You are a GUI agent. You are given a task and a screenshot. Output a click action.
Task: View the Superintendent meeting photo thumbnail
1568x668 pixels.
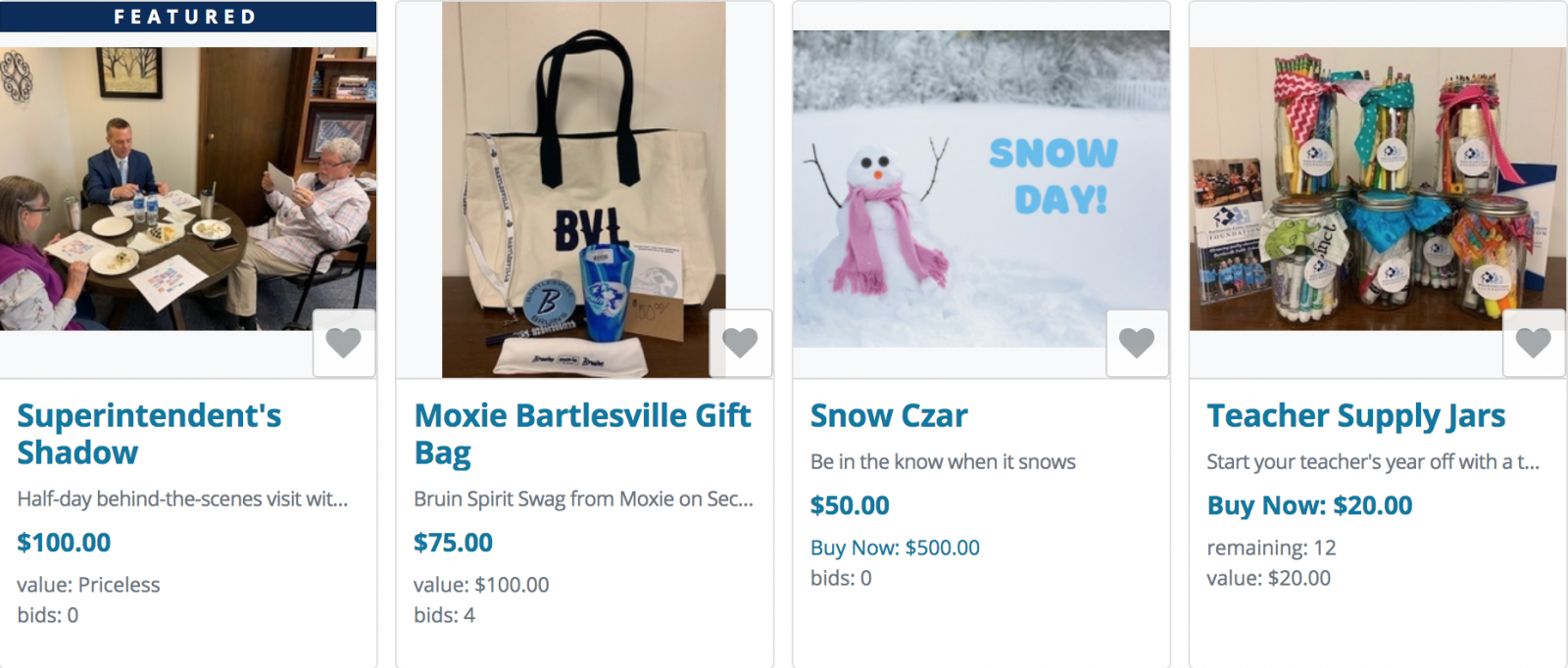click(x=188, y=188)
